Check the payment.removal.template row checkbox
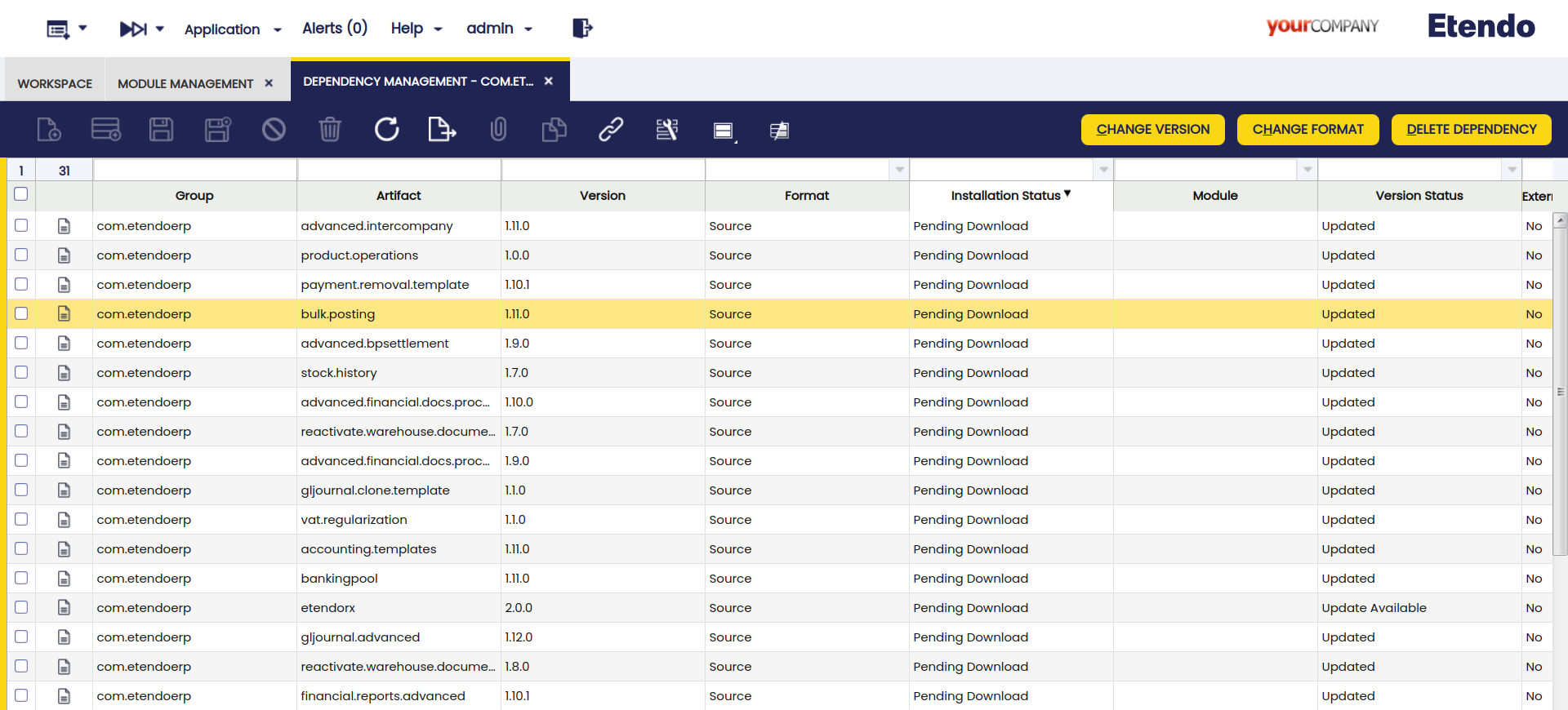The height and width of the screenshot is (710, 1568). pos(21,284)
